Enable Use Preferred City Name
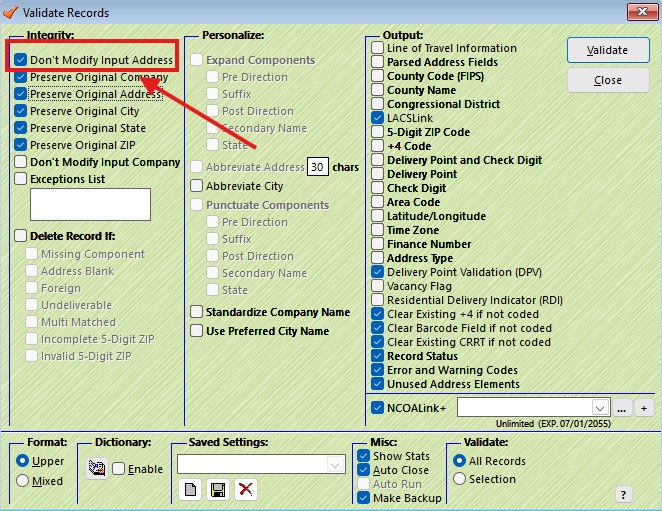The height and width of the screenshot is (511, 662). (196, 331)
